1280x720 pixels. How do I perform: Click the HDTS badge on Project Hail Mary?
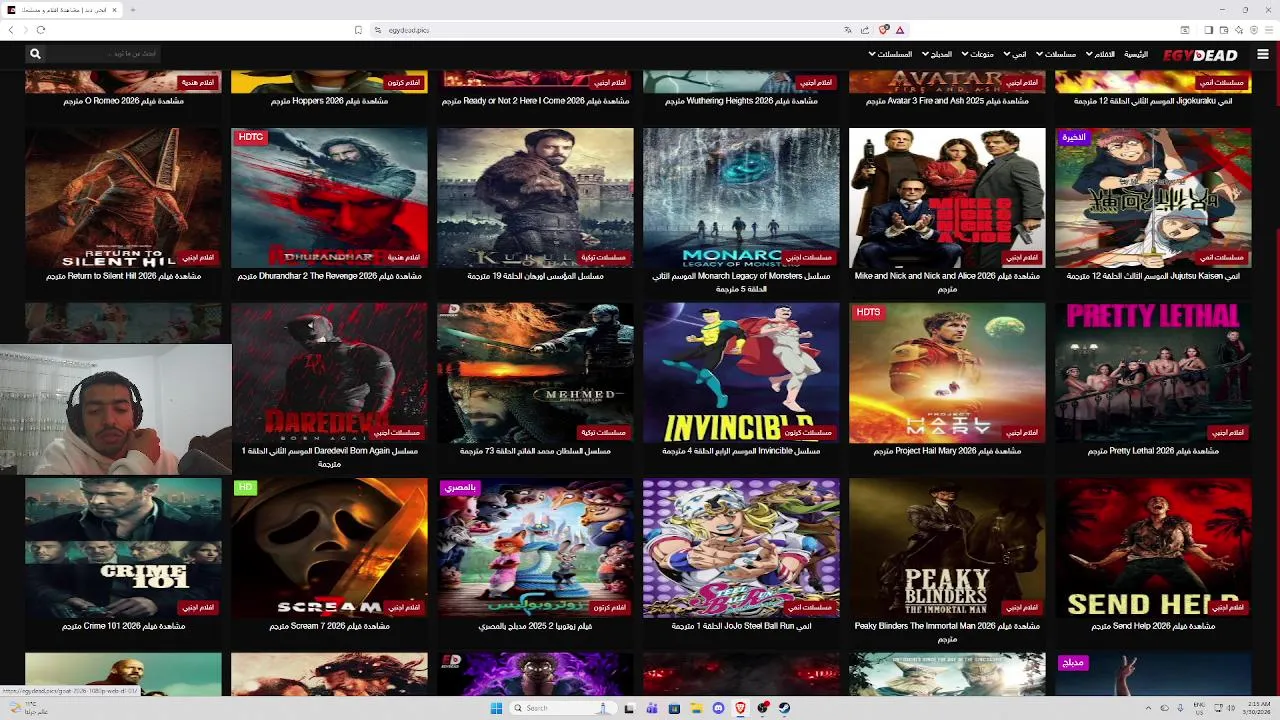pyautogui.click(x=868, y=312)
